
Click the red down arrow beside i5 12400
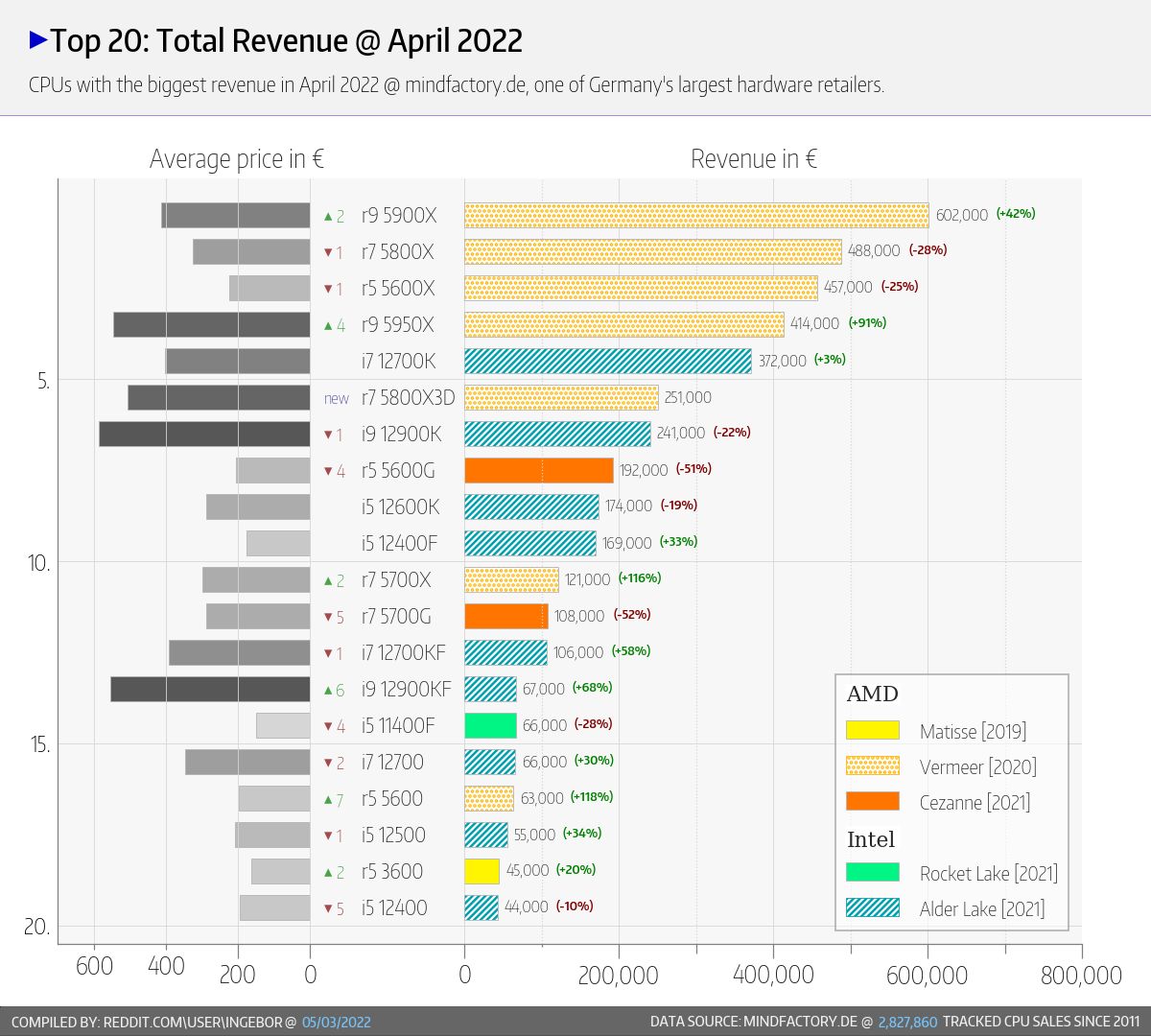[x=328, y=909]
